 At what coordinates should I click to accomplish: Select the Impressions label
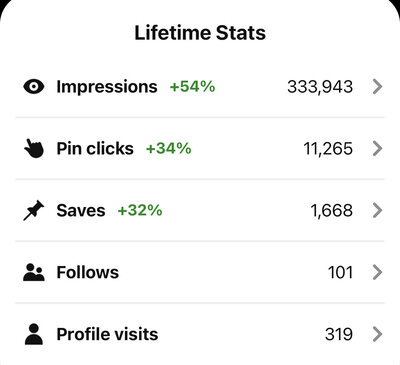point(107,87)
